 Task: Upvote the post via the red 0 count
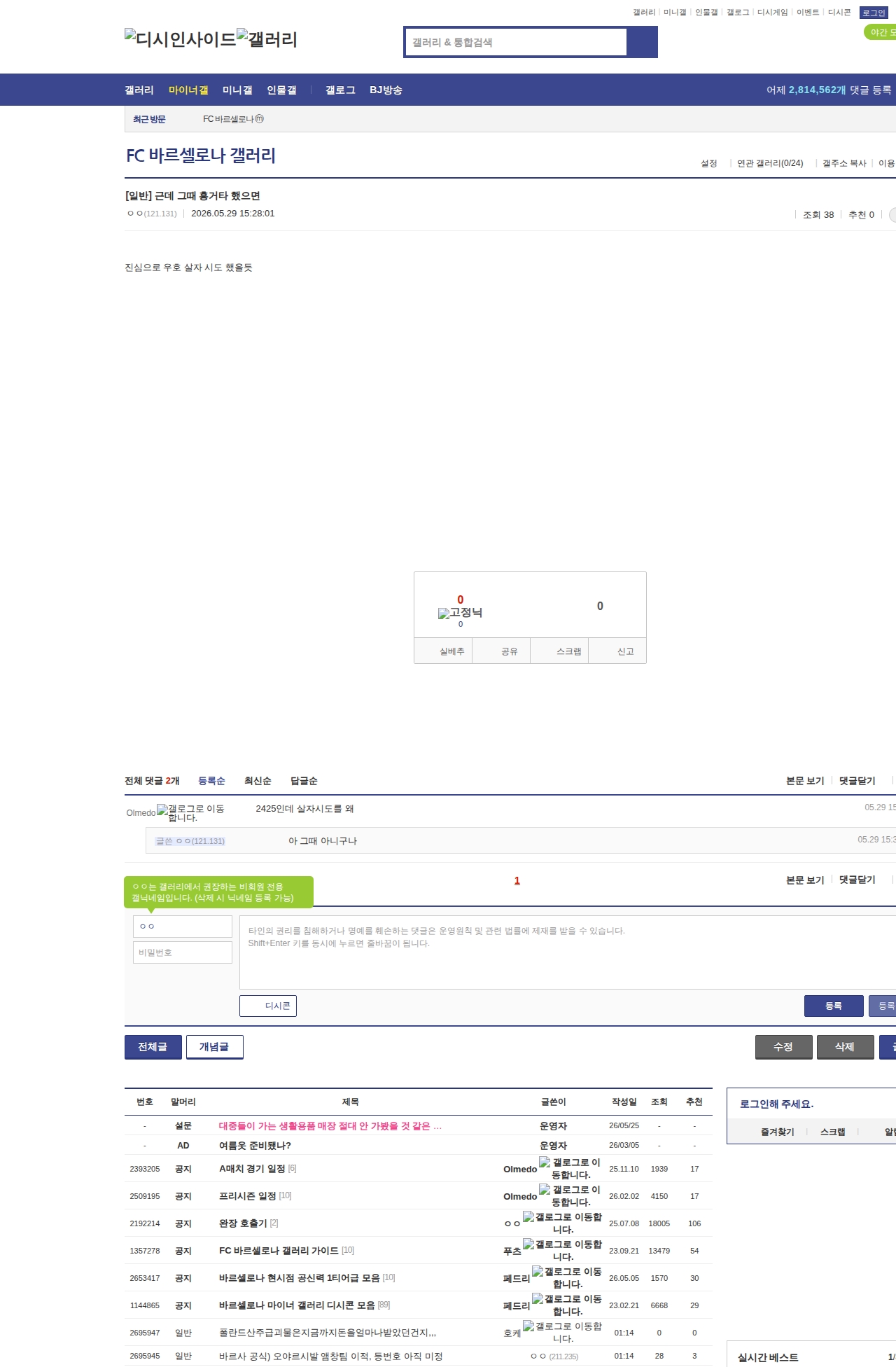click(460, 599)
